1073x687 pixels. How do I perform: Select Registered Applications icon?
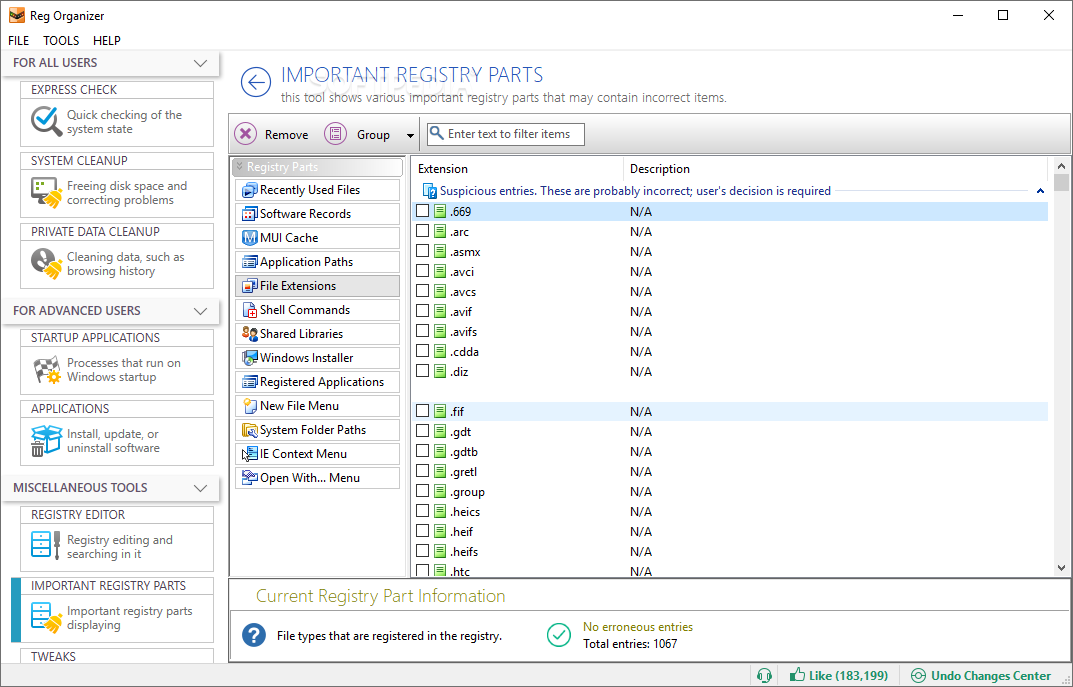point(250,382)
